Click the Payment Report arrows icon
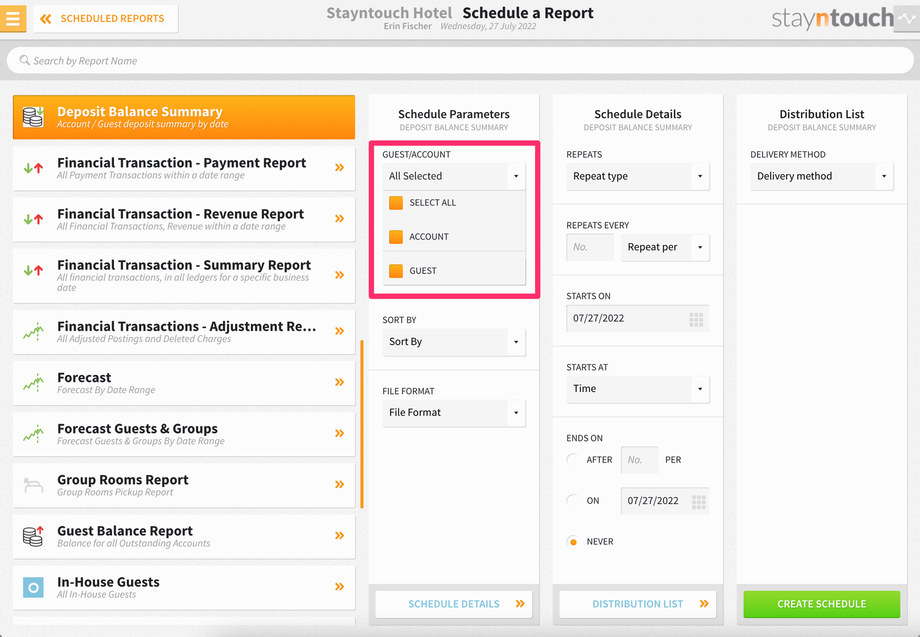920x637 pixels. tap(33, 168)
